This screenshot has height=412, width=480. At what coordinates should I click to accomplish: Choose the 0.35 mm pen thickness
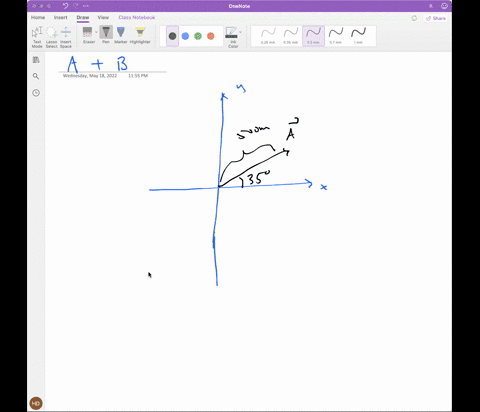click(291, 36)
